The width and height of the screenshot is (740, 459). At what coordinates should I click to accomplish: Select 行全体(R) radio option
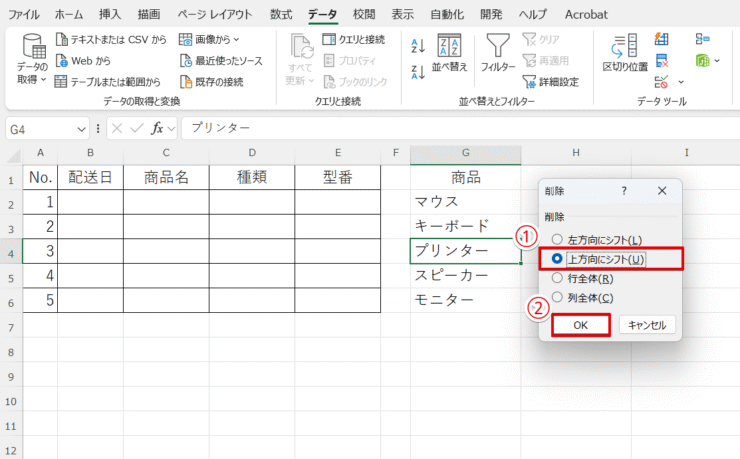click(x=582, y=278)
